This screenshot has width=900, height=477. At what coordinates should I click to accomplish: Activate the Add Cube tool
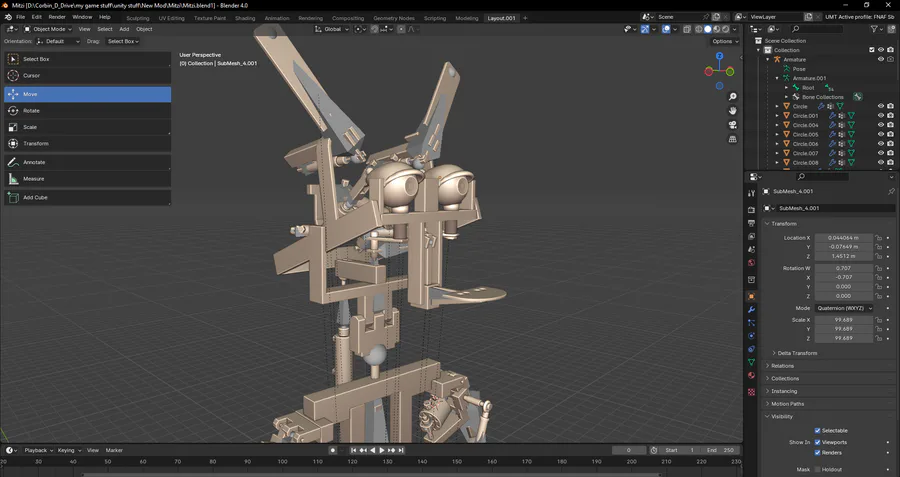[87, 197]
